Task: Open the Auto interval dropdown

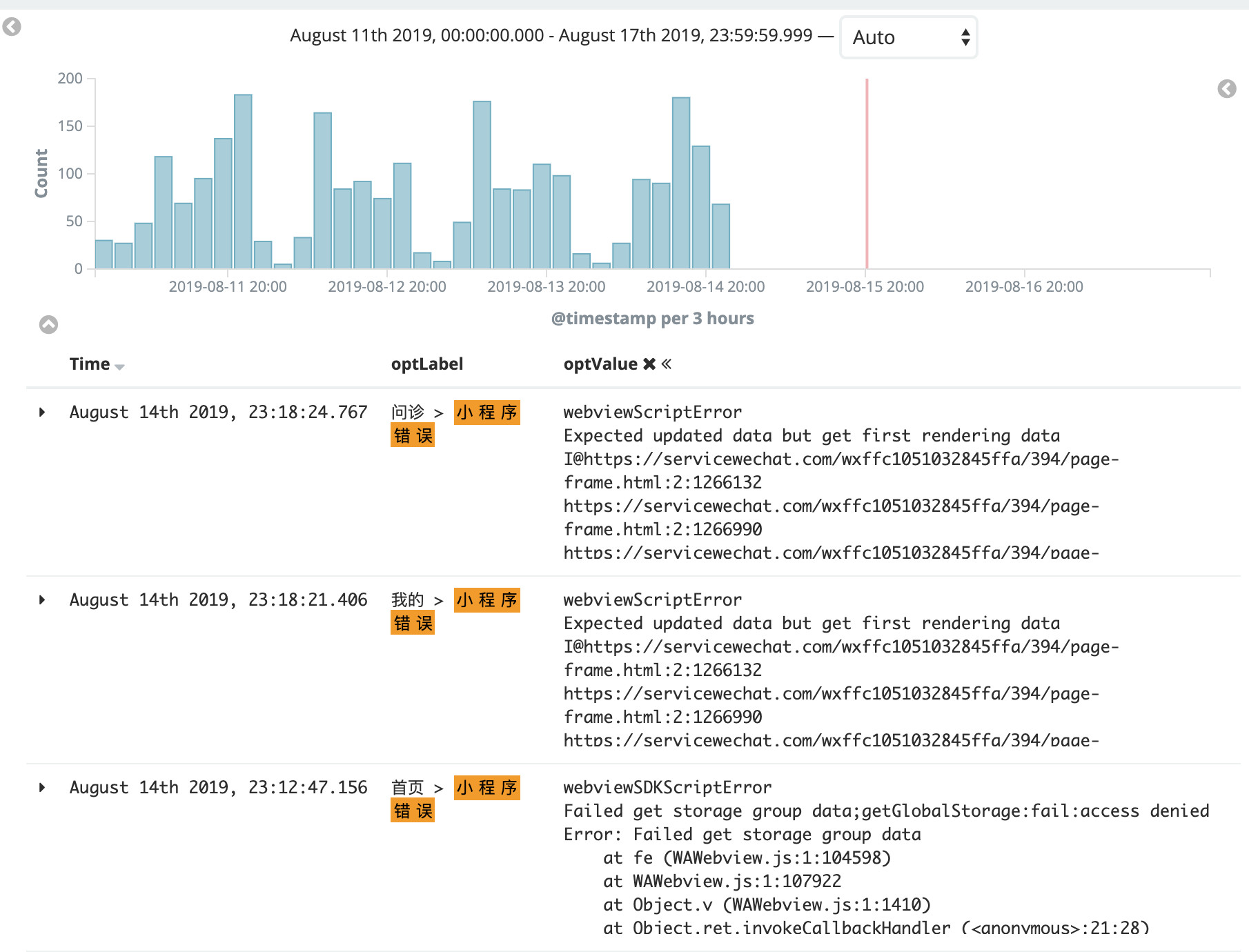Action: (908, 37)
